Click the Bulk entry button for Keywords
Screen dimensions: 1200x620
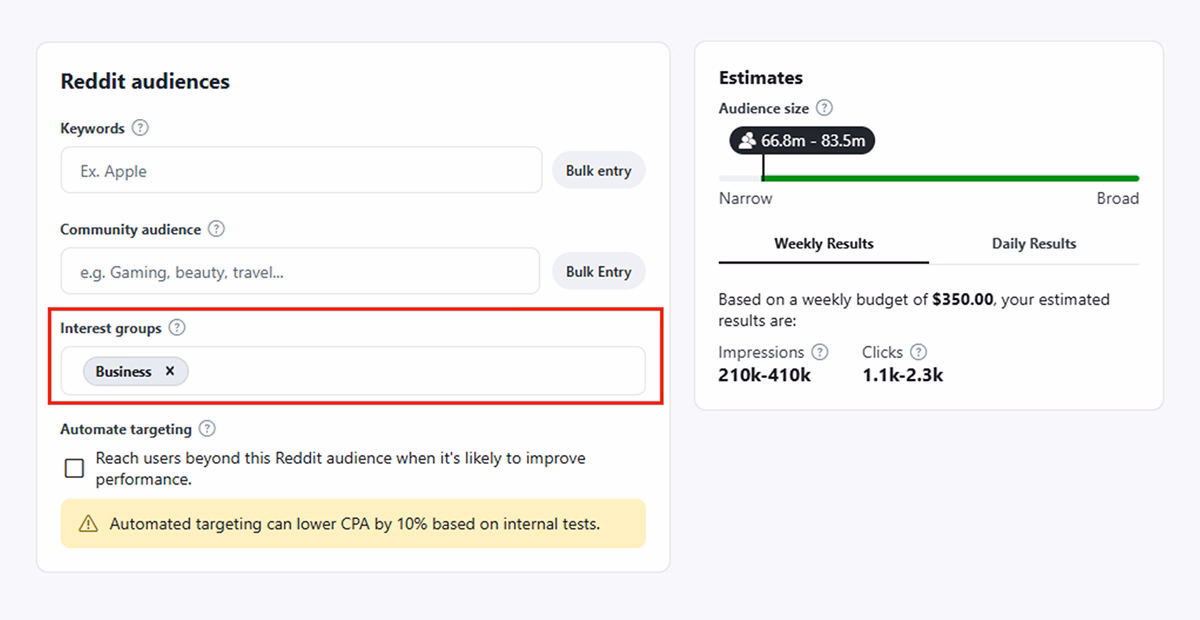[598, 170]
